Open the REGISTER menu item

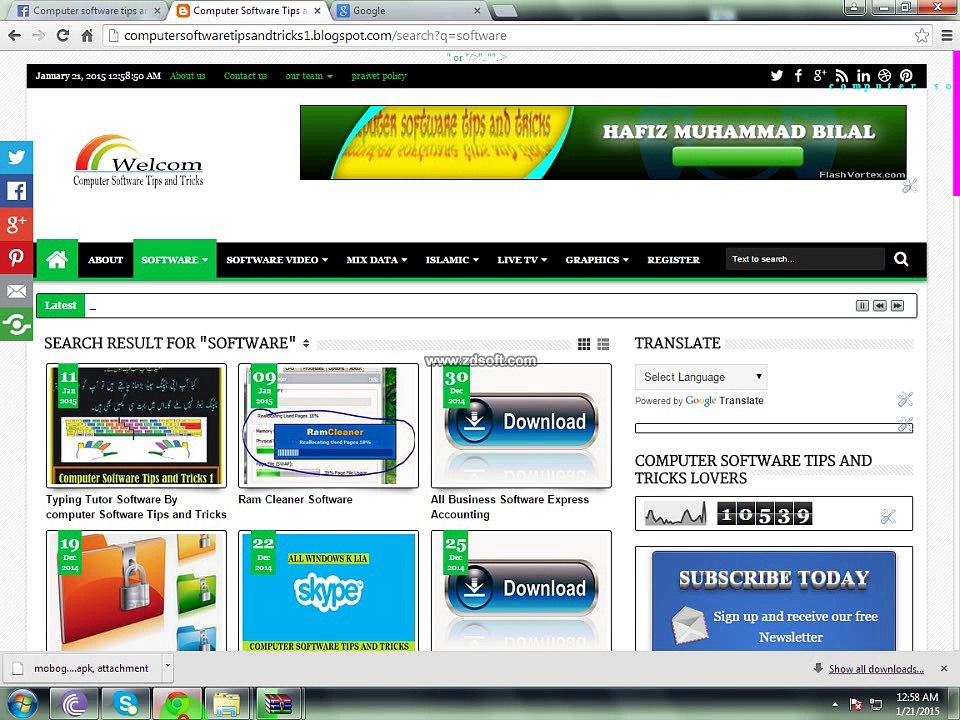coord(673,260)
